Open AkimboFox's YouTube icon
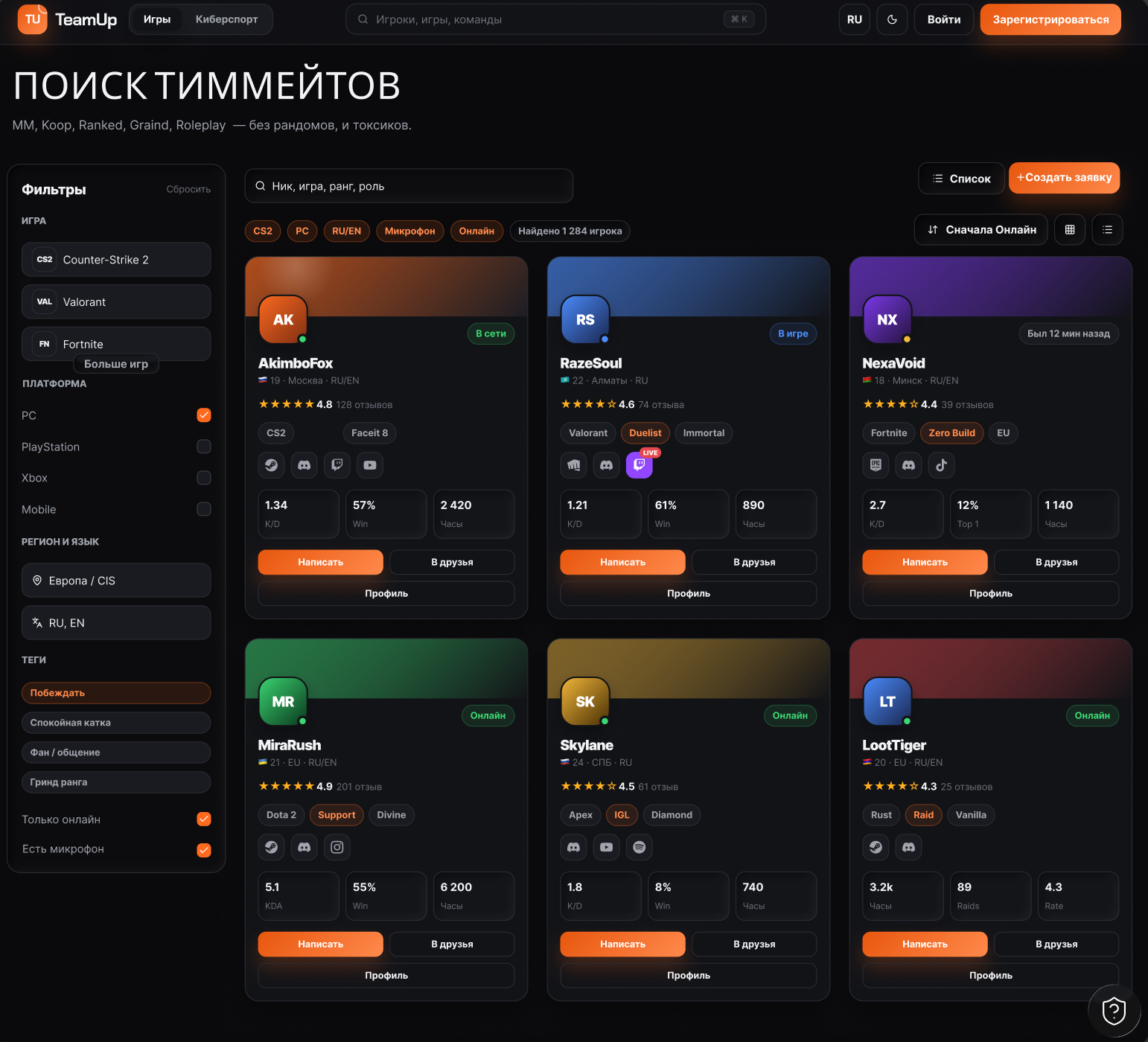Image resolution: width=1148 pixels, height=1042 pixels. 370,465
